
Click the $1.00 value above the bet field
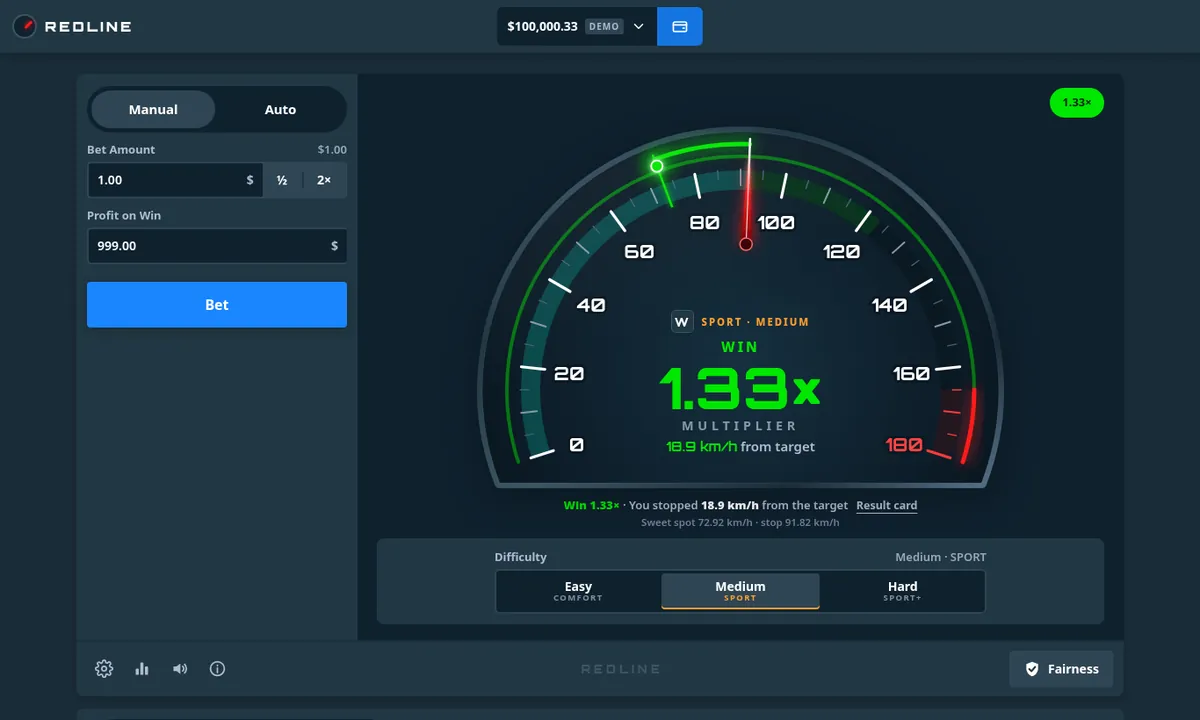tap(332, 150)
